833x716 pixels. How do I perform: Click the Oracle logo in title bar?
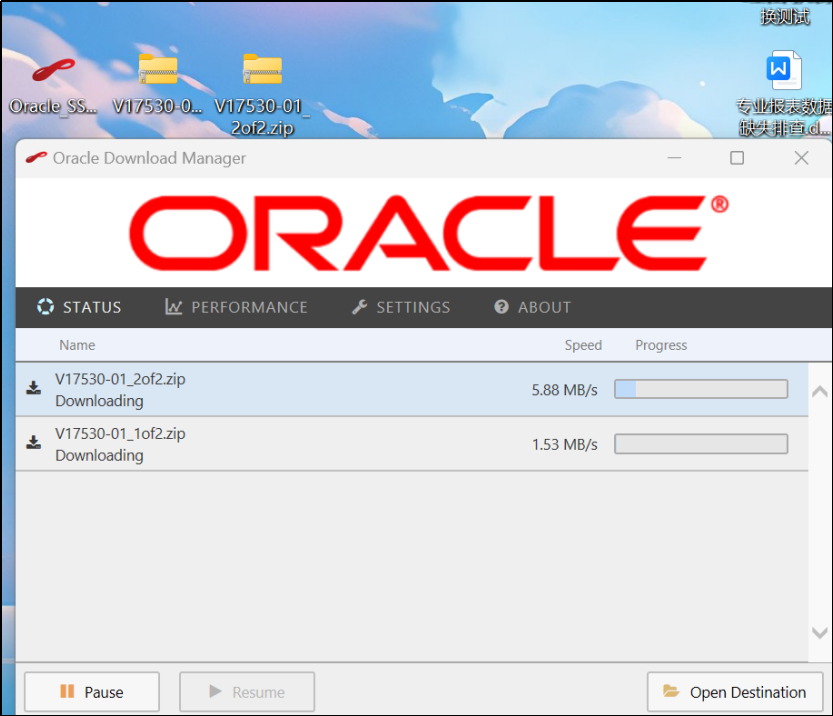click(x=36, y=158)
